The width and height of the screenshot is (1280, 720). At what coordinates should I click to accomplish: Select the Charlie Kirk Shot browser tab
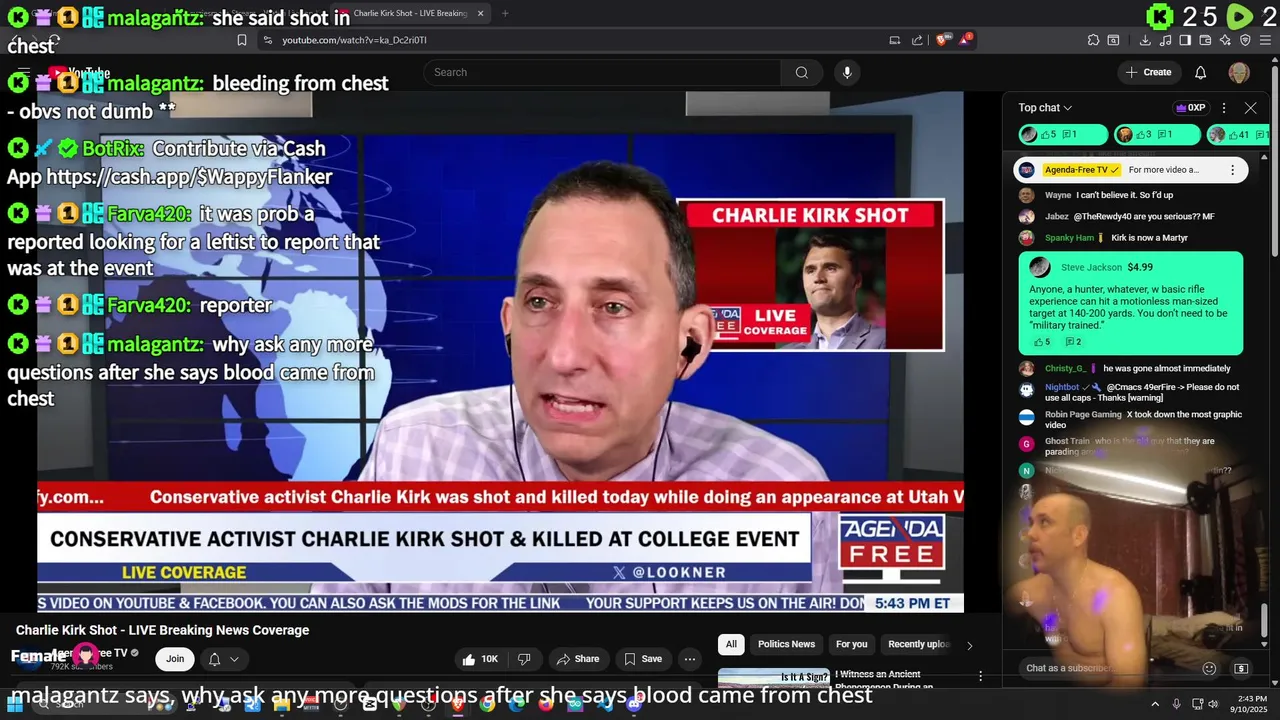(x=410, y=13)
